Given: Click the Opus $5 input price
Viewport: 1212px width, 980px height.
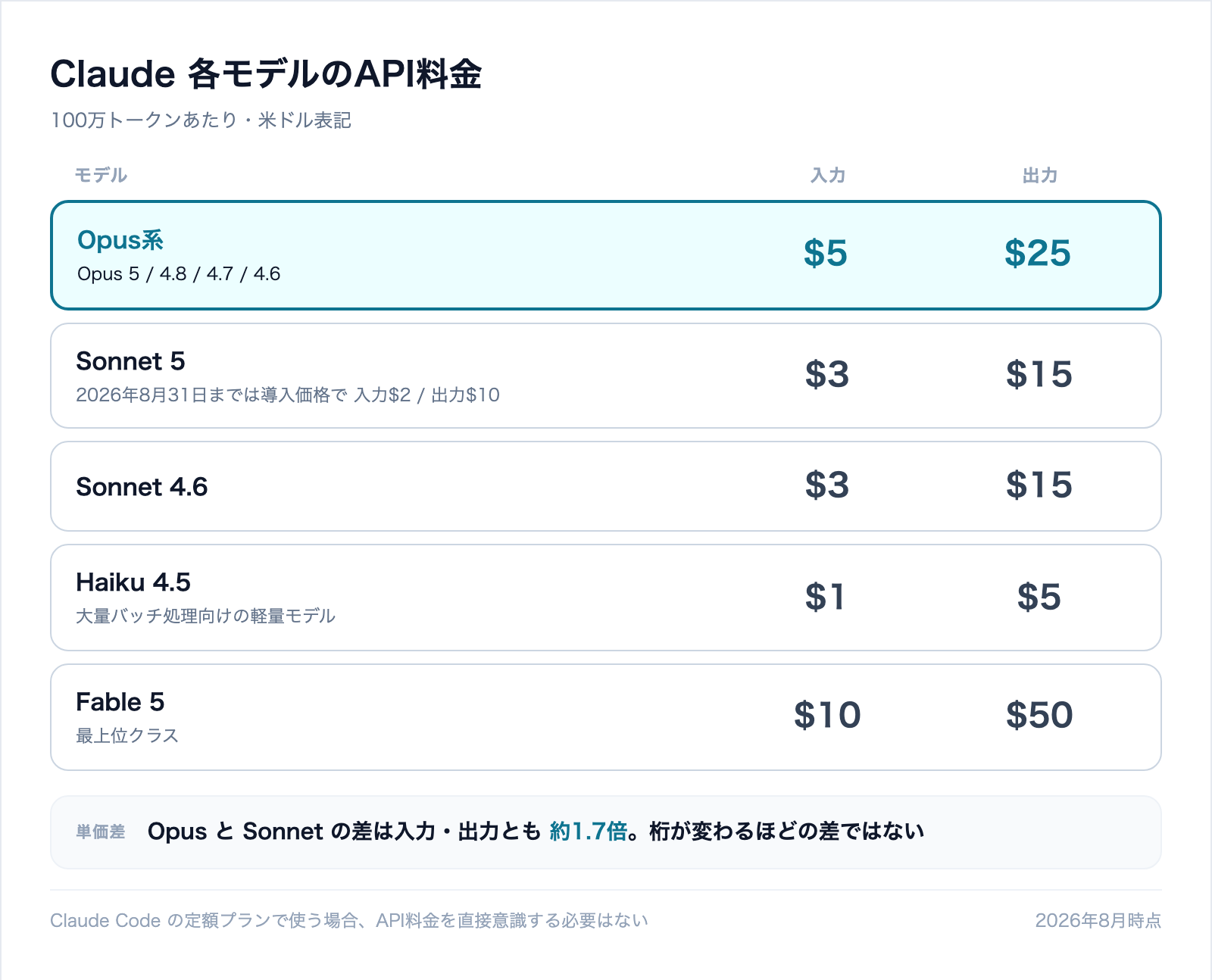Looking at the screenshot, I should (x=826, y=253).
